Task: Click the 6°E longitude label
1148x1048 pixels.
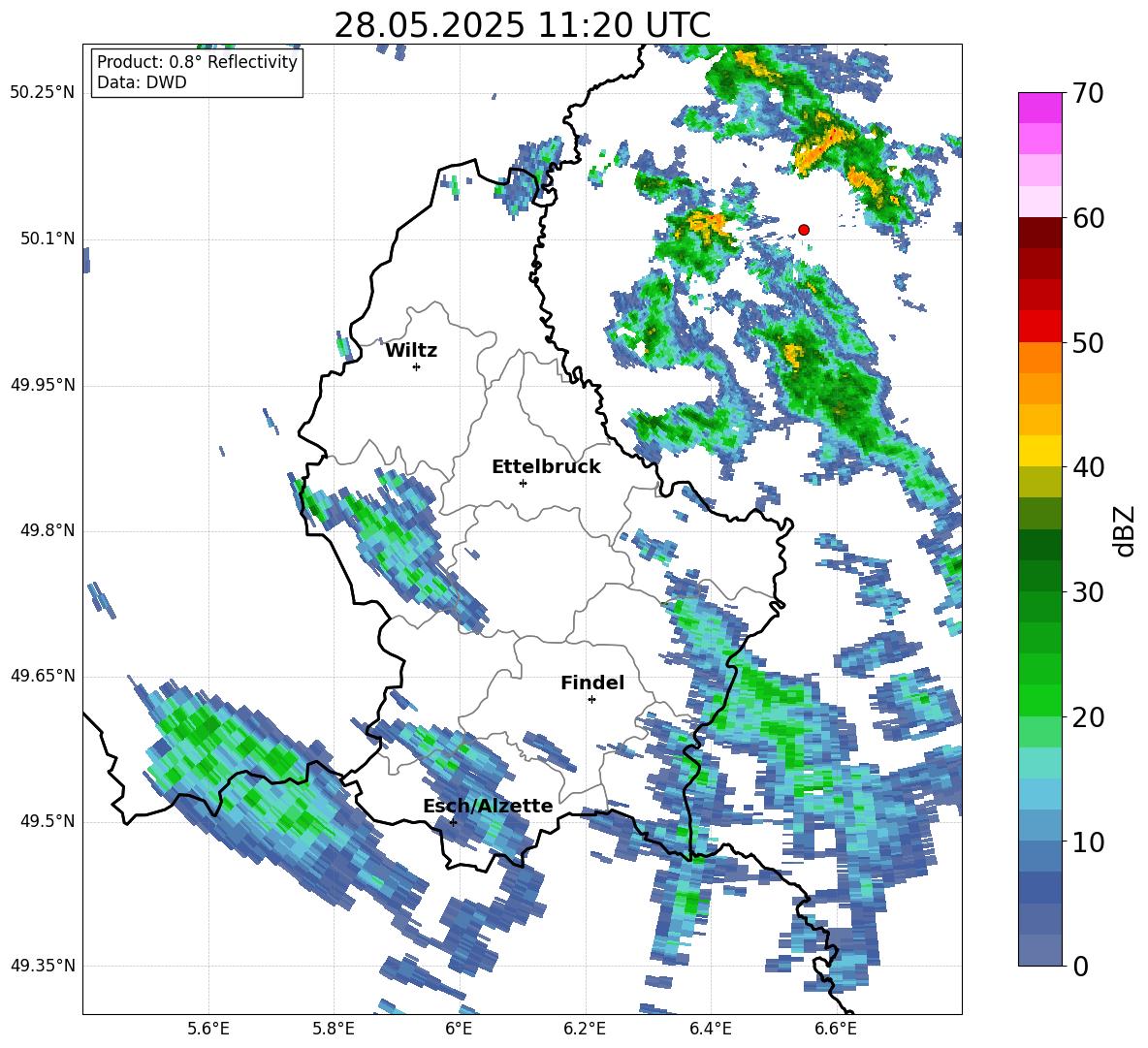Action: point(459,1029)
